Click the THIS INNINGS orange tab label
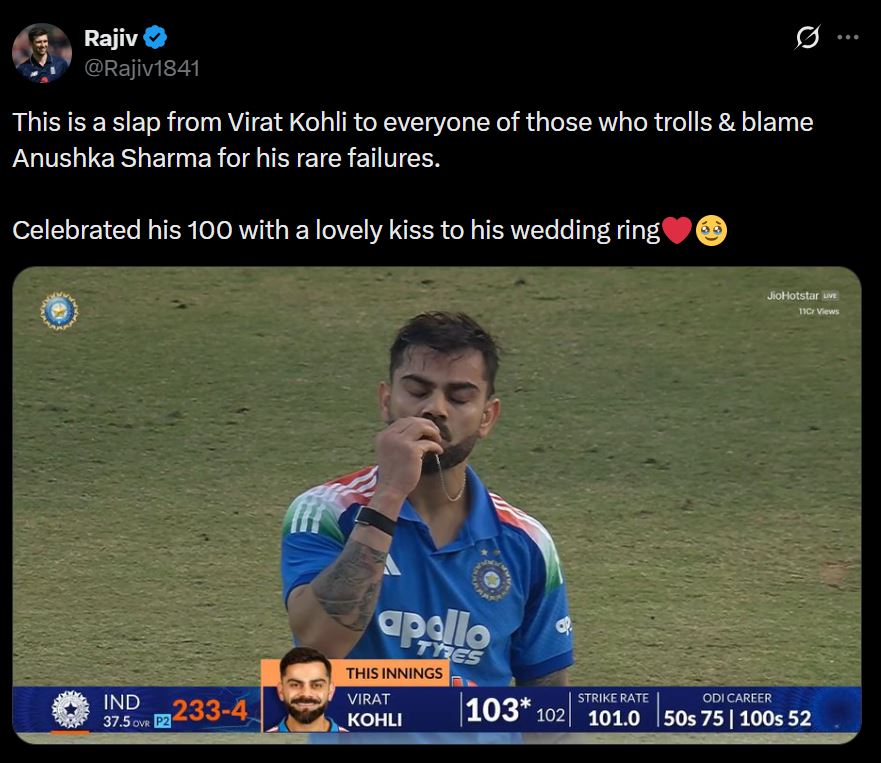Screen dimensions: 881x763 (x=394, y=674)
